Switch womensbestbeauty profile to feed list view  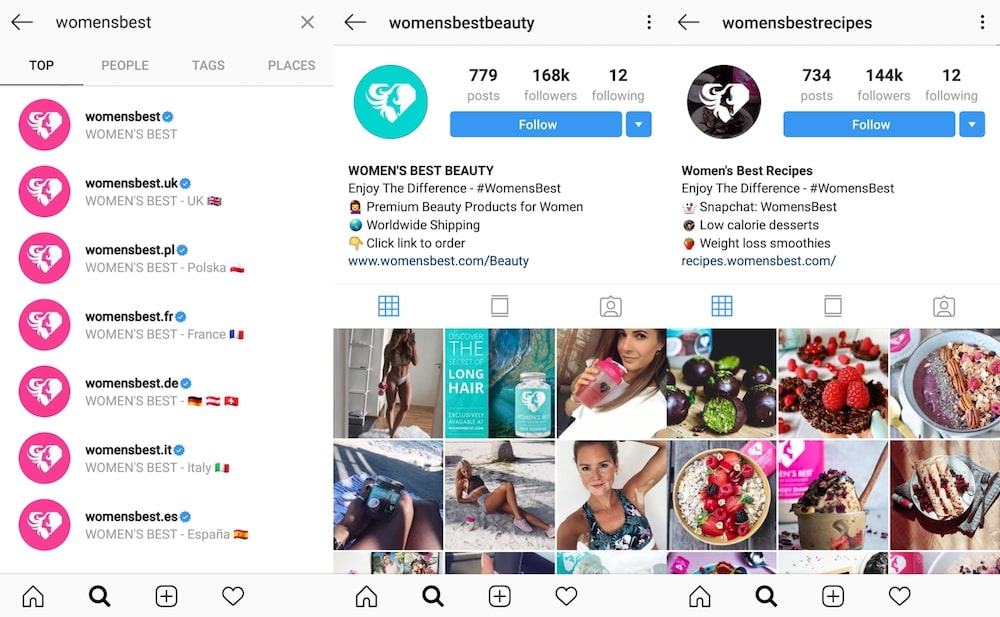pos(499,306)
